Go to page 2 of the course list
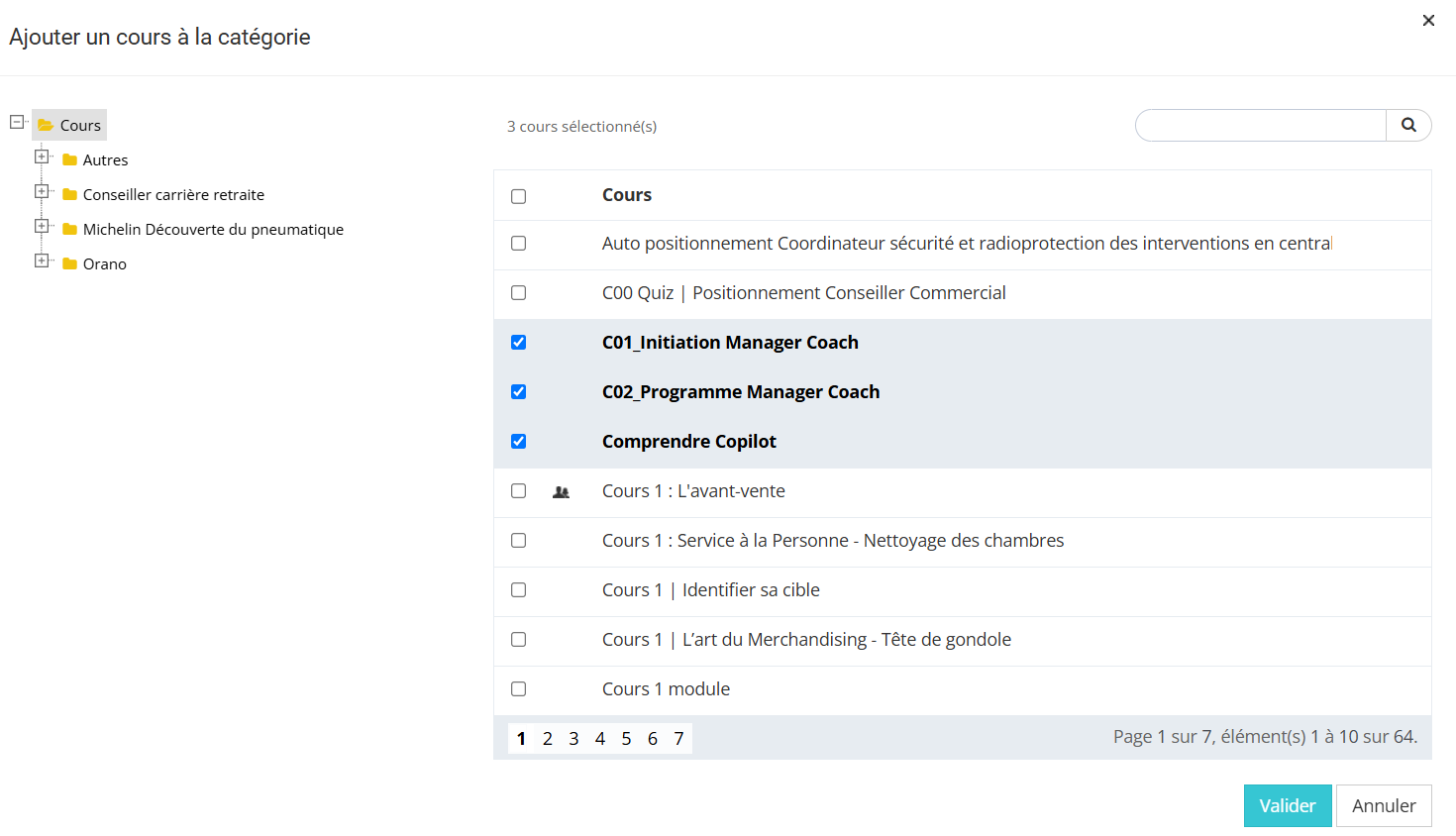This screenshot has width=1456, height=836. click(548, 739)
